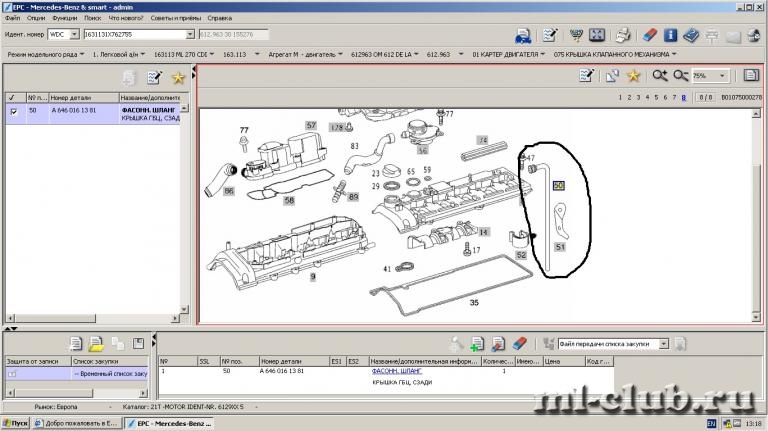Click the star favorite icon above parts list
The image size is (768, 431).
click(x=178, y=77)
